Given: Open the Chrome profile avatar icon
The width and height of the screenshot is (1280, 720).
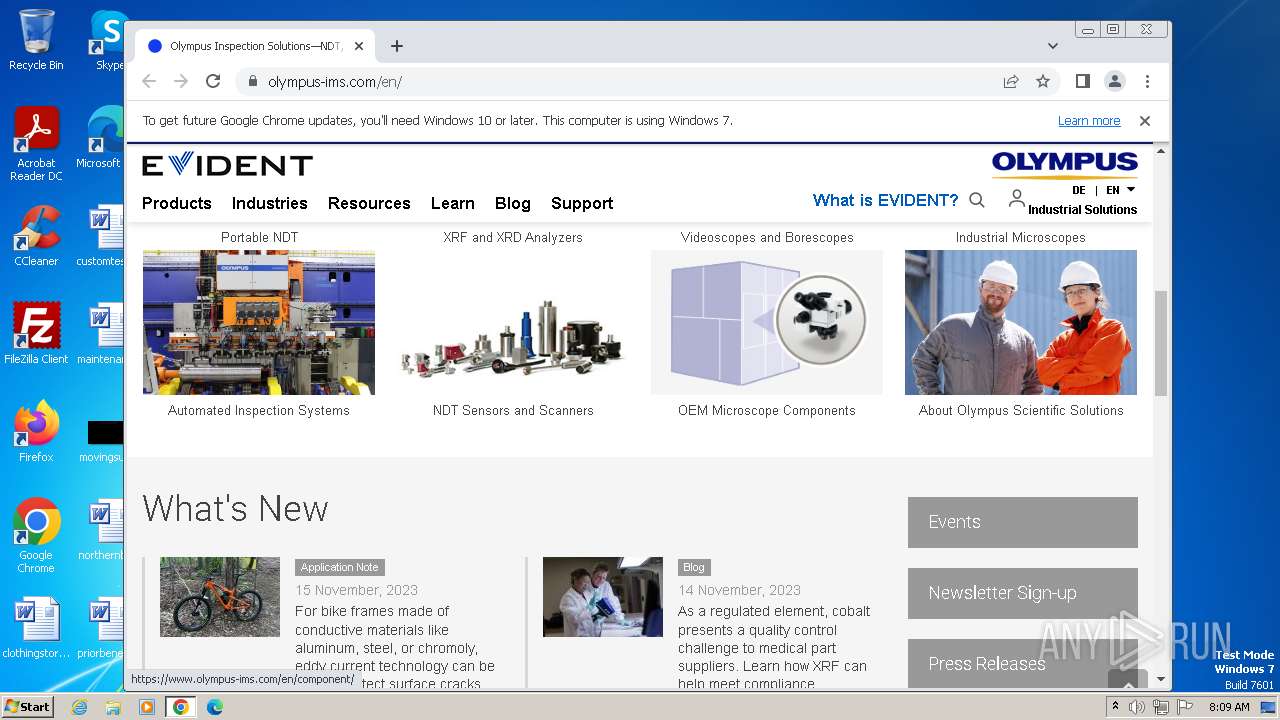Looking at the screenshot, I should click(1115, 81).
